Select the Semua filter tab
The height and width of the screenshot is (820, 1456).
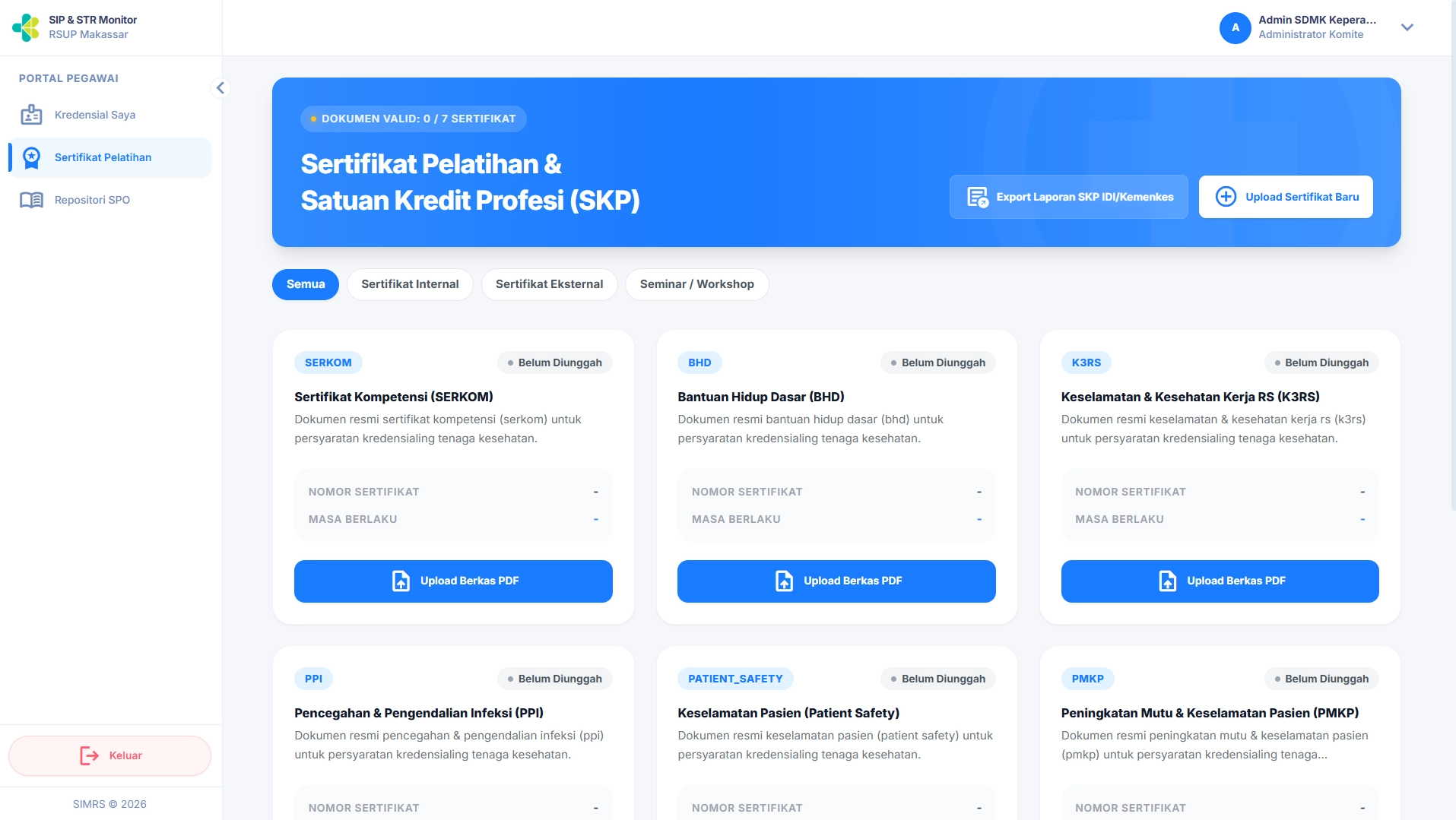coord(306,284)
